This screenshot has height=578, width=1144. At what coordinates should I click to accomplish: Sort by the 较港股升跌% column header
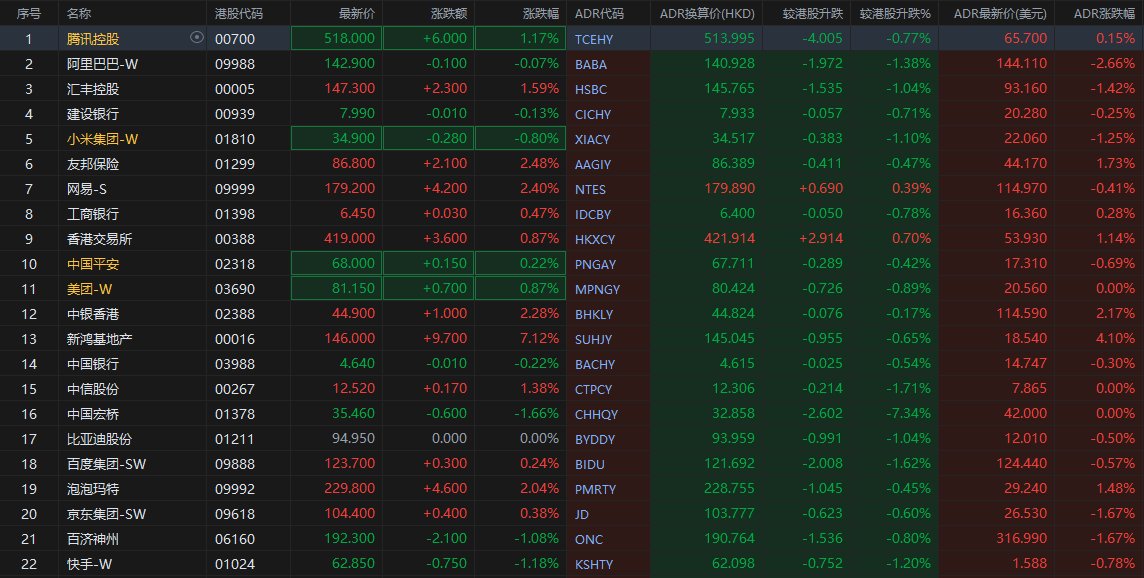coord(895,13)
